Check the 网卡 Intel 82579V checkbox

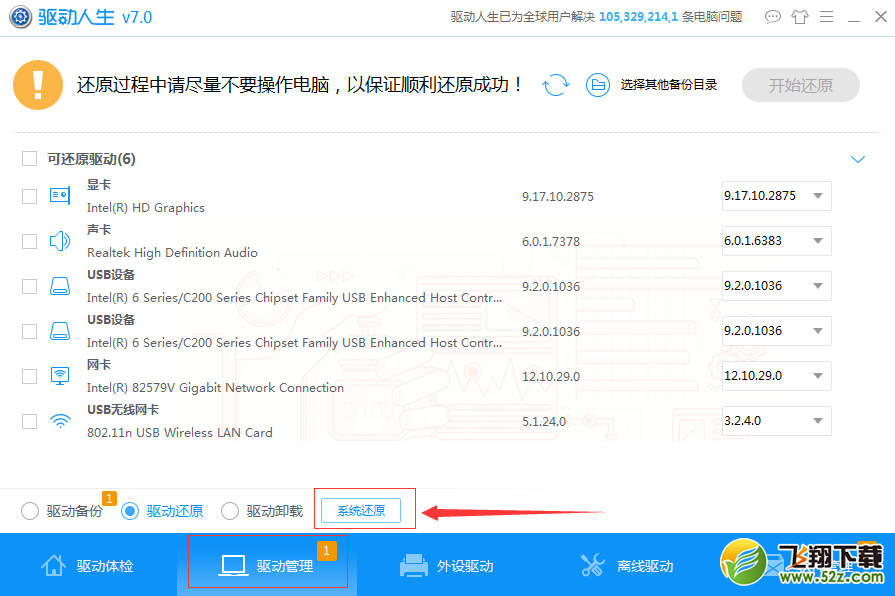click(29, 376)
